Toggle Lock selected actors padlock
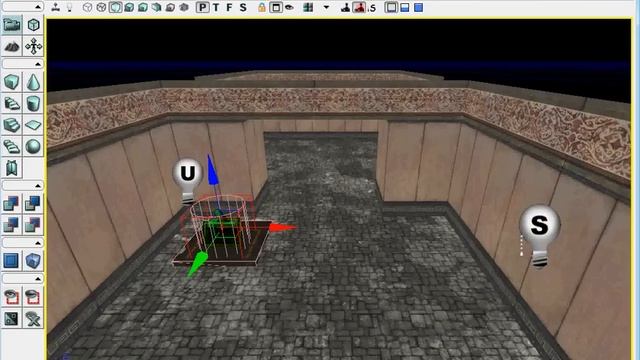This screenshot has height=360, width=640. 262,7
